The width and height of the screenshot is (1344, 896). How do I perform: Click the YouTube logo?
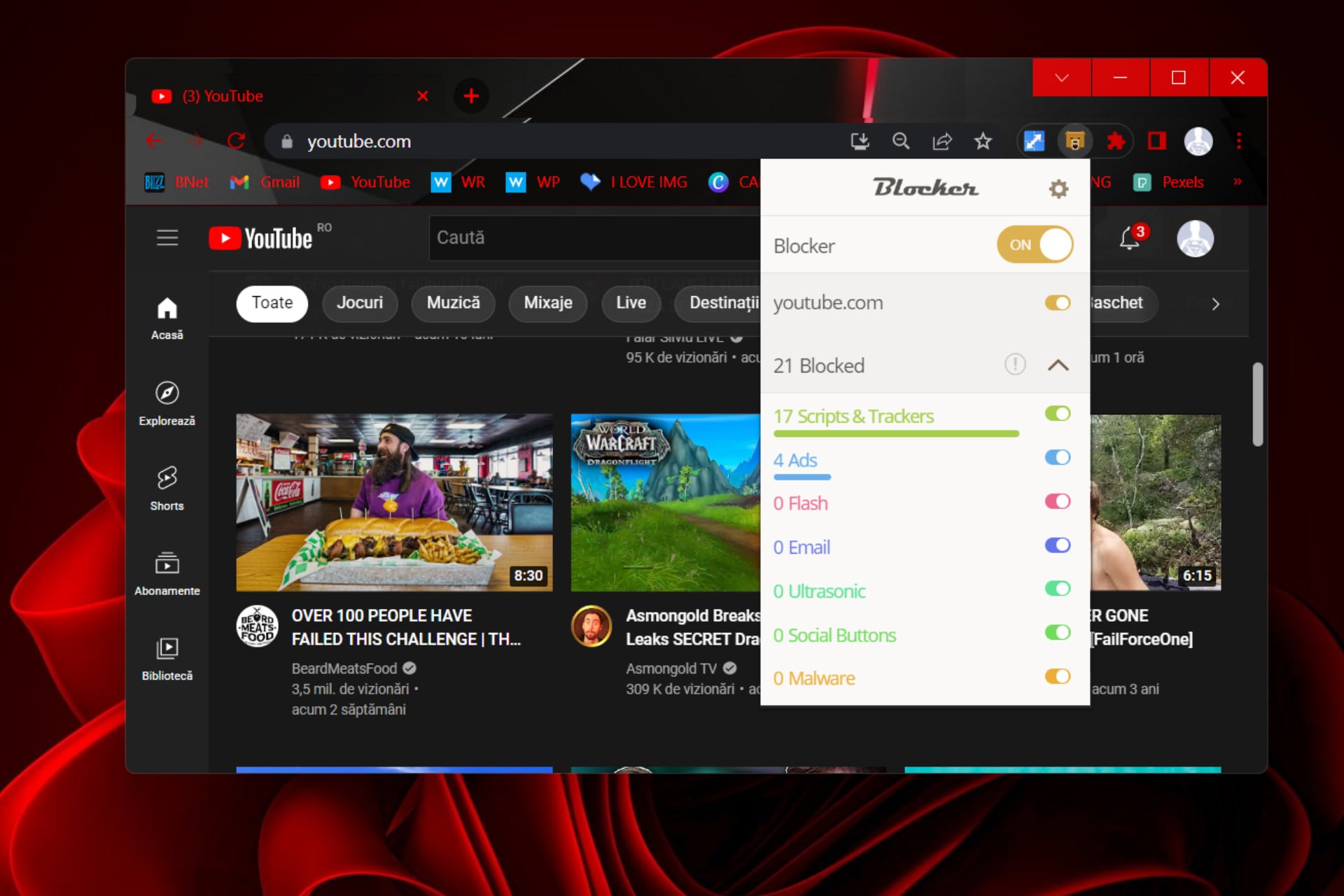point(260,238)
